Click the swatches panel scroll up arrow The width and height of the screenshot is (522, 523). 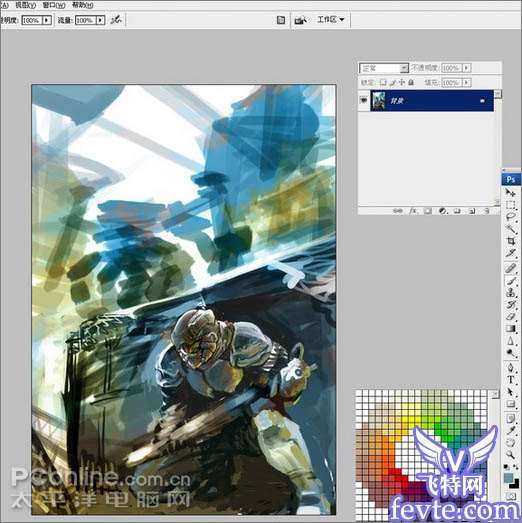tap(495, 394)
